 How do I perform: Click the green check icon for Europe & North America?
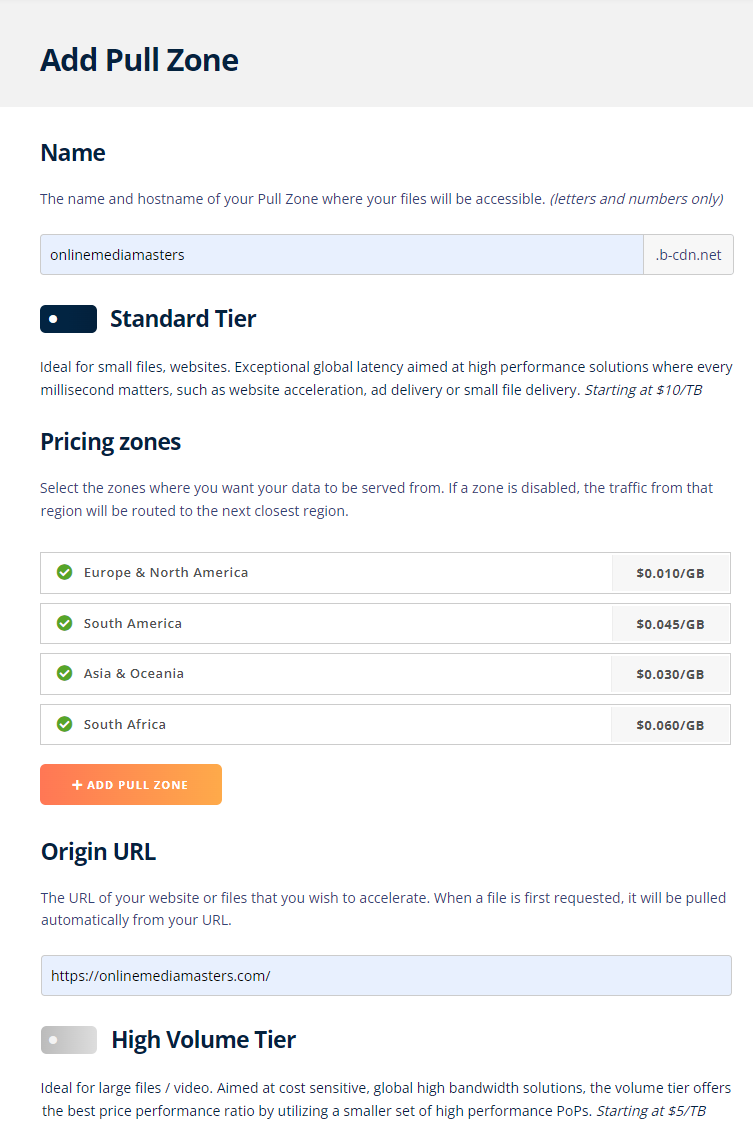click(64, 573)
